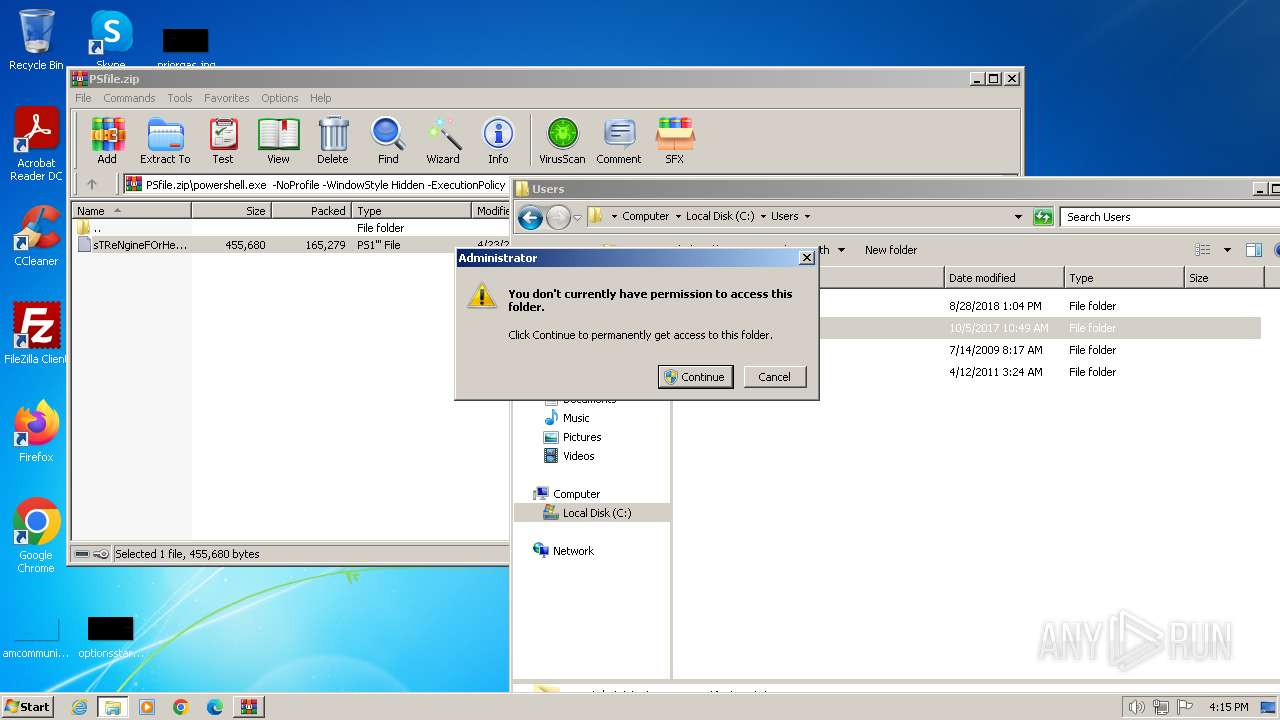Select the CCleaner desktop shortcut
Image resolution: width=1280 pixels, height=720 pixels.
(36, 235)
